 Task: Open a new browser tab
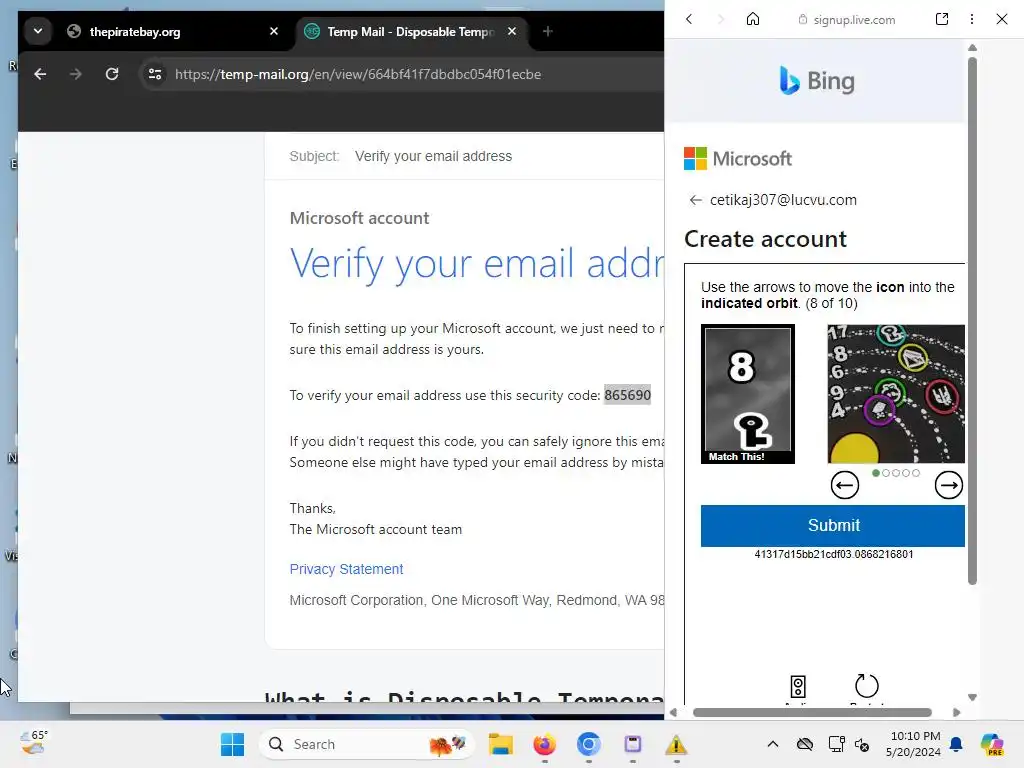coord(547,31)
